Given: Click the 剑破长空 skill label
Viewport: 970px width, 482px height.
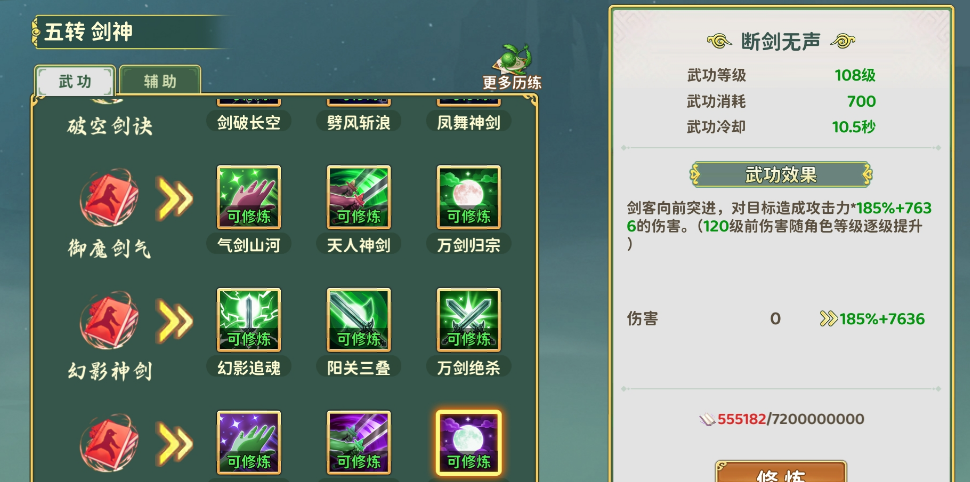Looking at the screenshot, I should pos(249,122).
